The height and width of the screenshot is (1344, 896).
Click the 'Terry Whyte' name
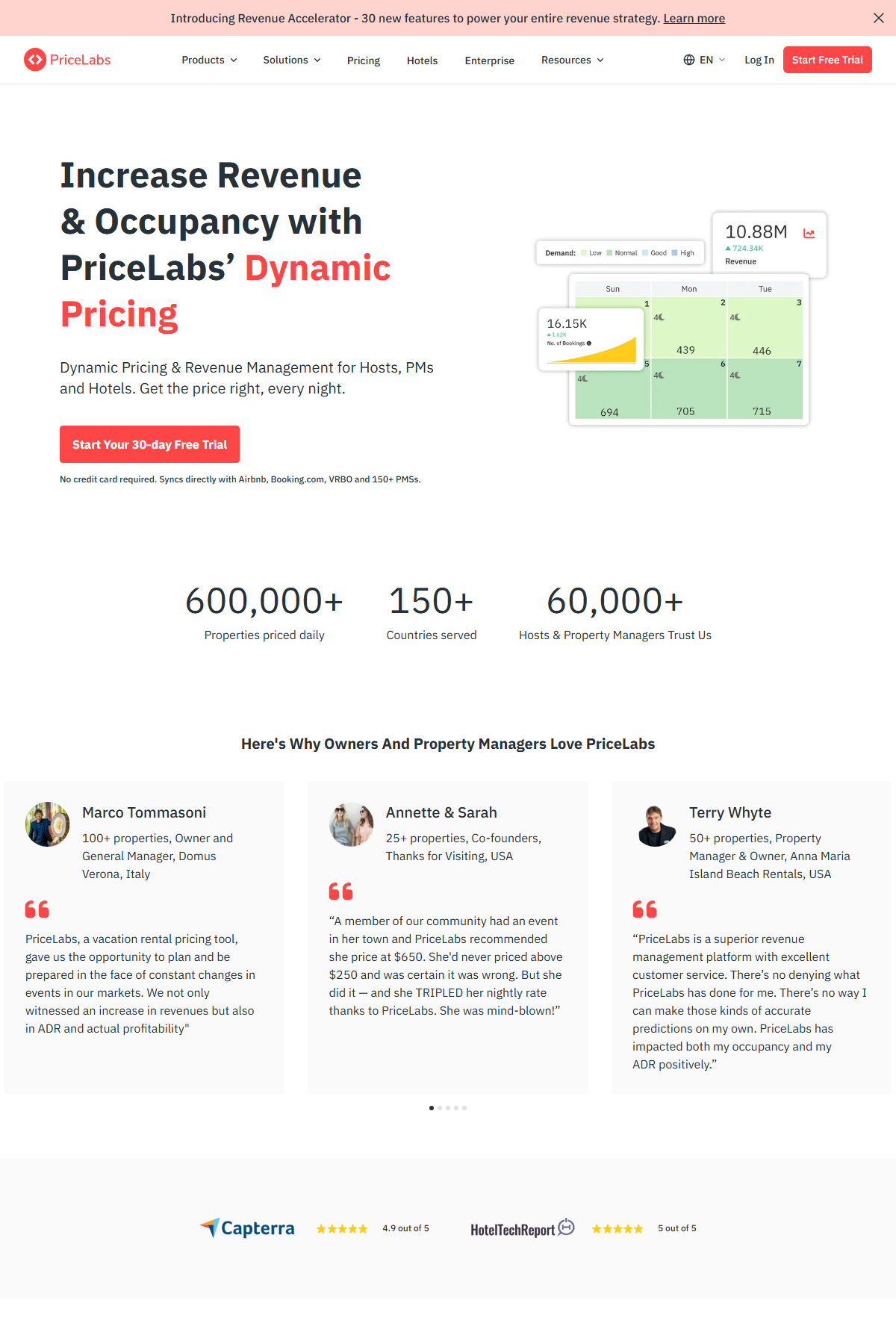click(x=730, y=812)
